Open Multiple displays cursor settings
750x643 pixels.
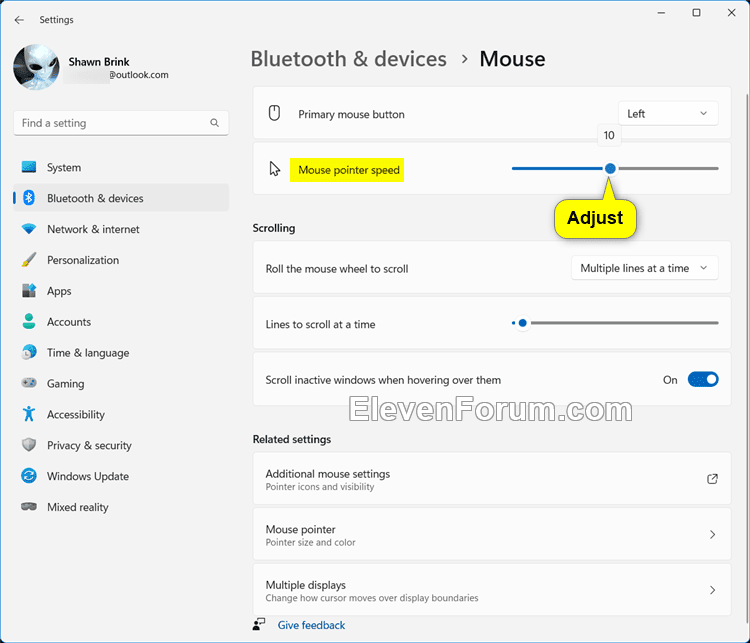492,590
